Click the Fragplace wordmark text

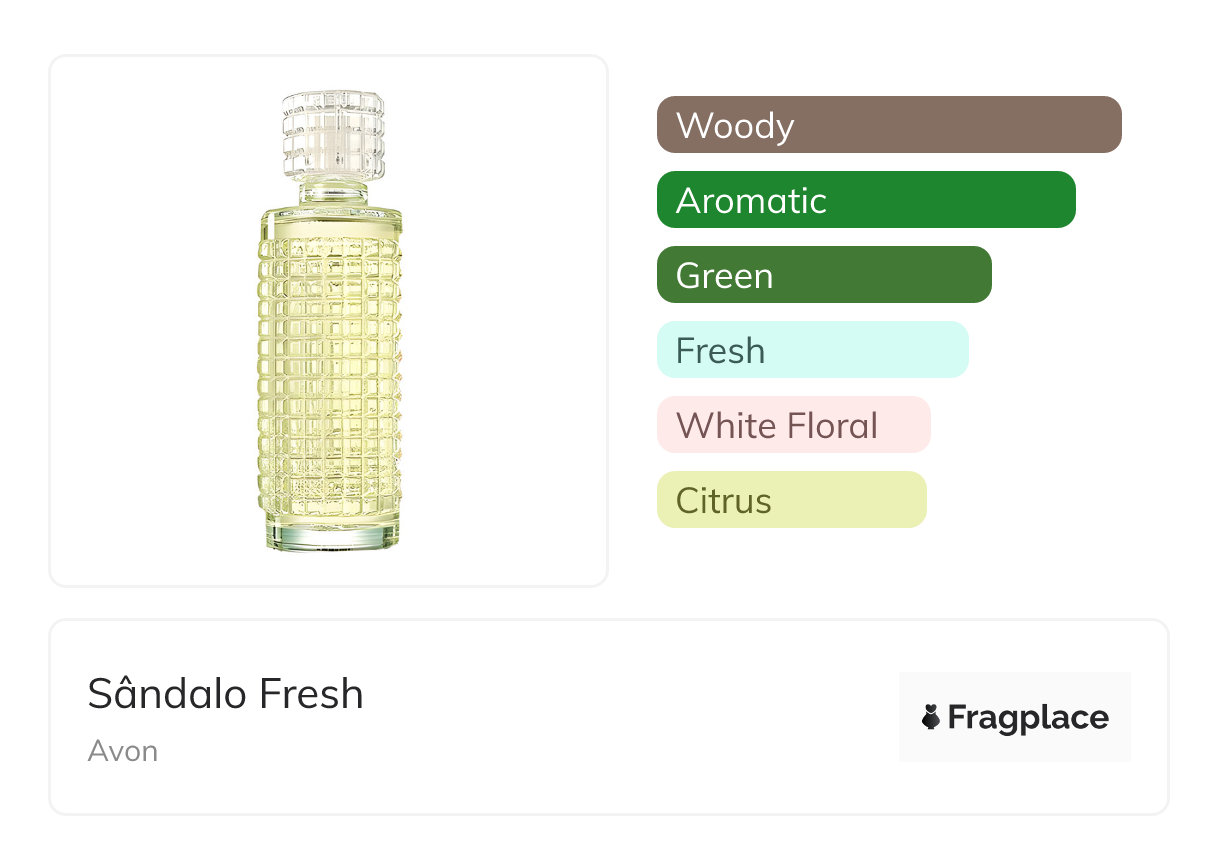[1028, 718]
